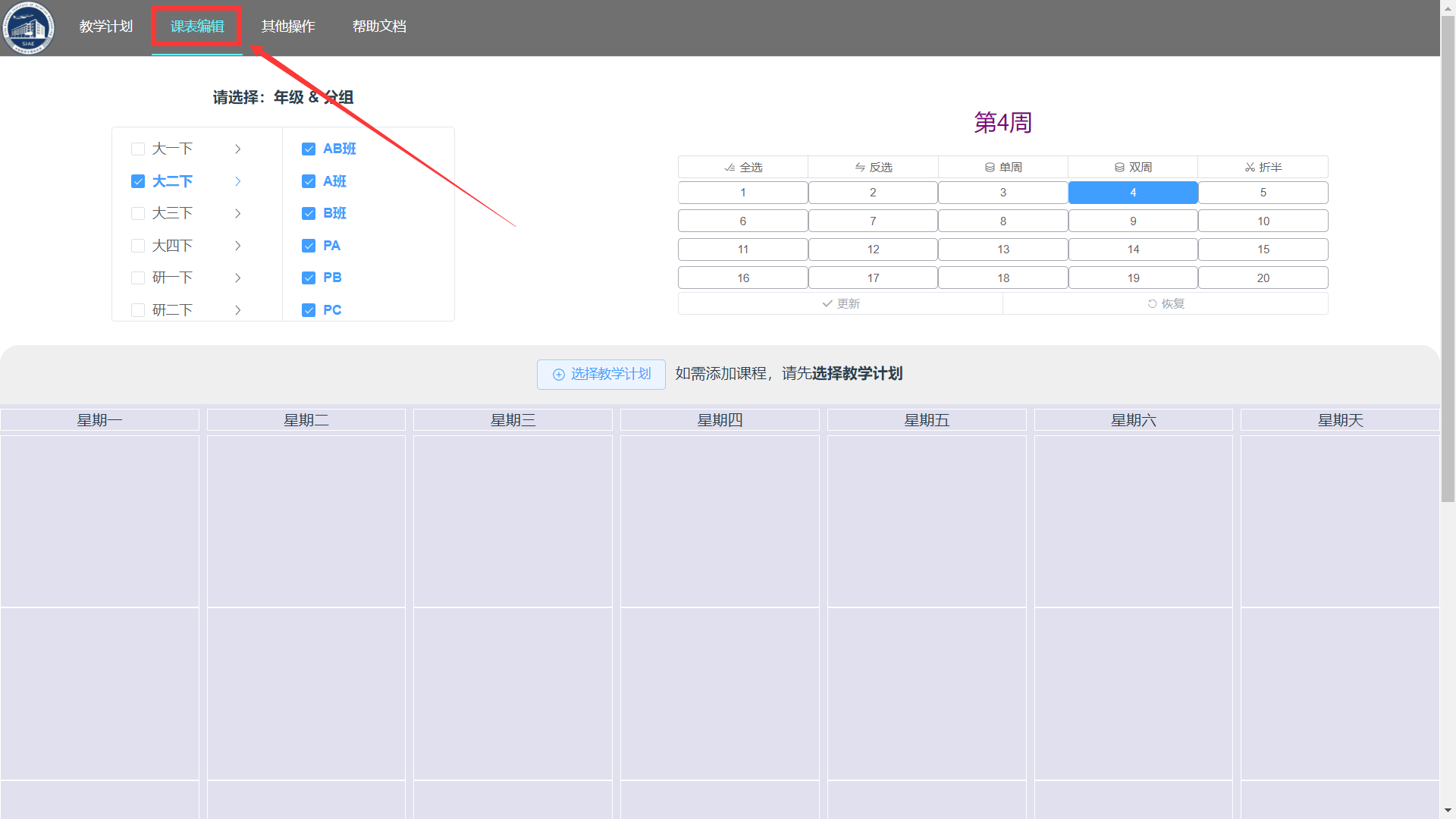1456x819 pixels.
Task: Expand the 研二下 chevron arrow
Action: pos(237,310)
